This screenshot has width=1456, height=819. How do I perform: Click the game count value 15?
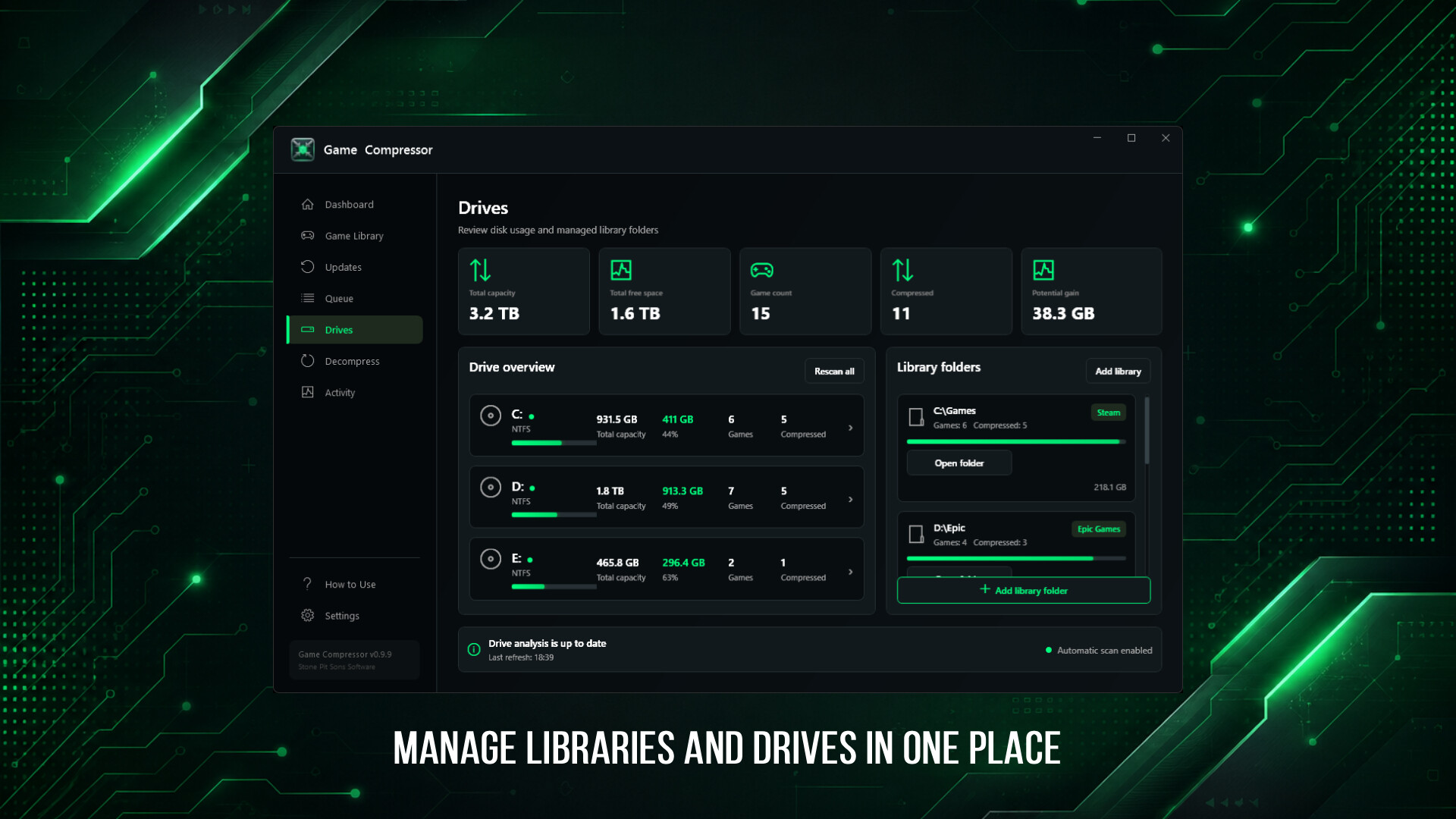click(760, 313)
